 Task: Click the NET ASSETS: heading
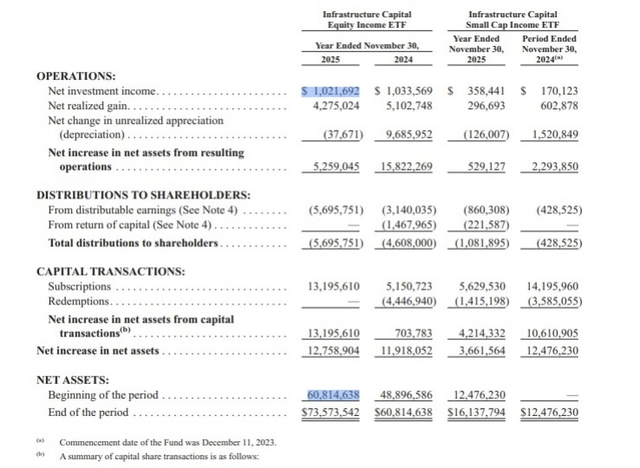coord(73,380)
